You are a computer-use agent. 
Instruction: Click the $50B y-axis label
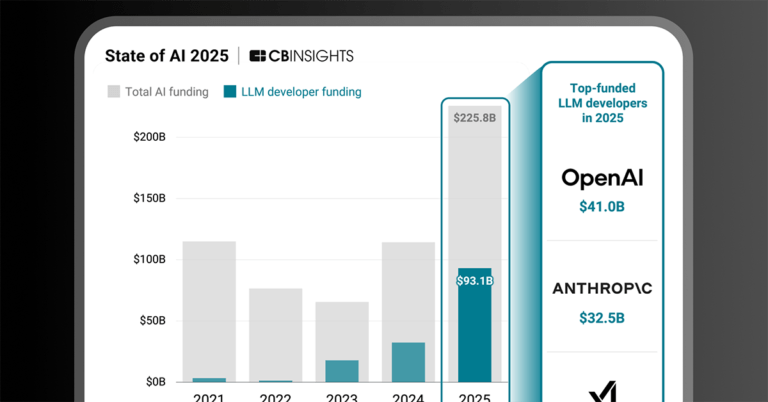pyautogui.click(x=152, y=321)
